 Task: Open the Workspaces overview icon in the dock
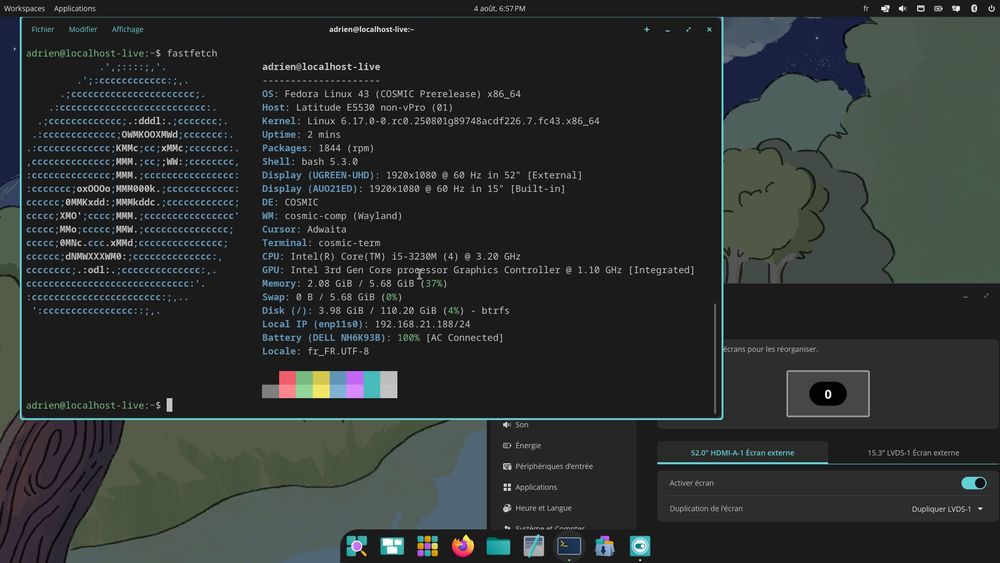click(x=392, y=546)
